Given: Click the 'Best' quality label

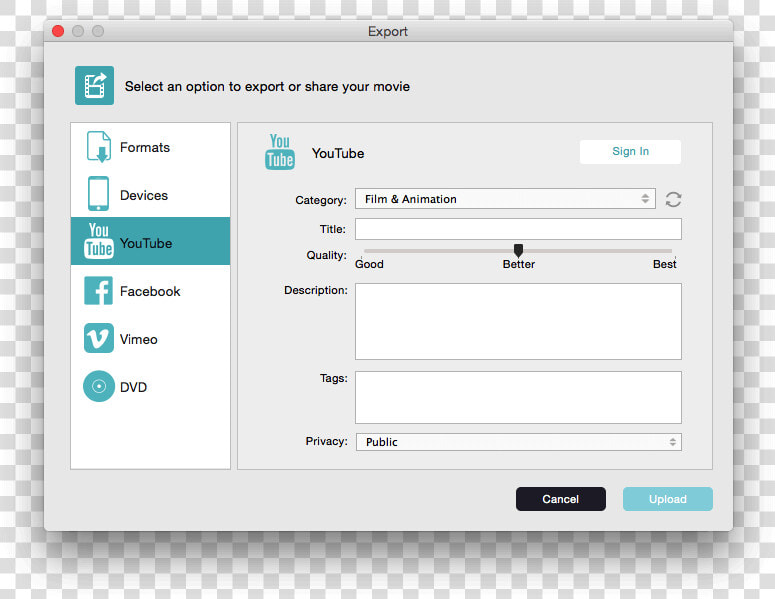Looking at the screenshot, I should (664, 264).
